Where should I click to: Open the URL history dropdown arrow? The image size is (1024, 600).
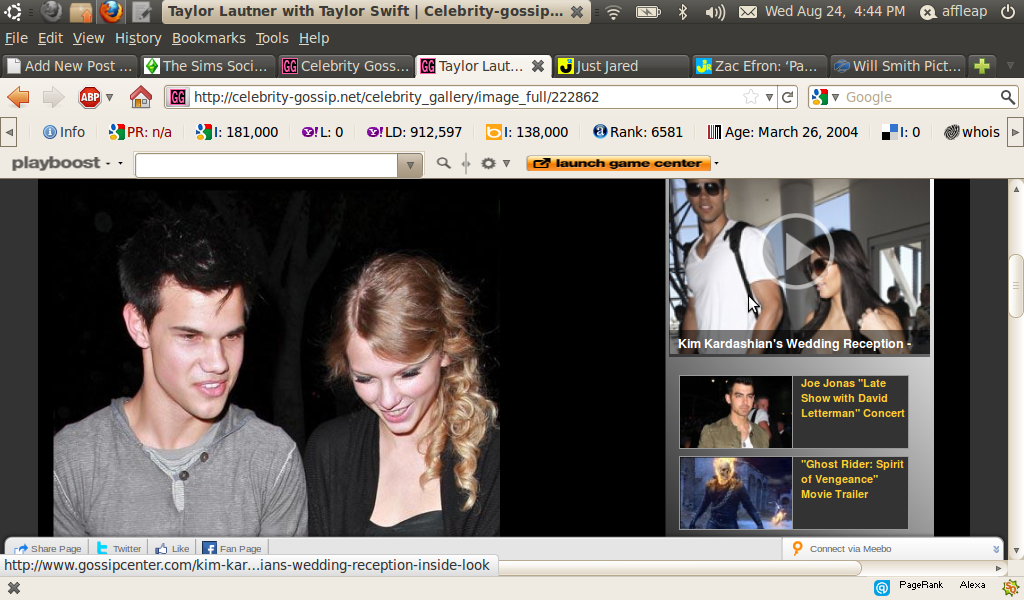pos(769,97)
